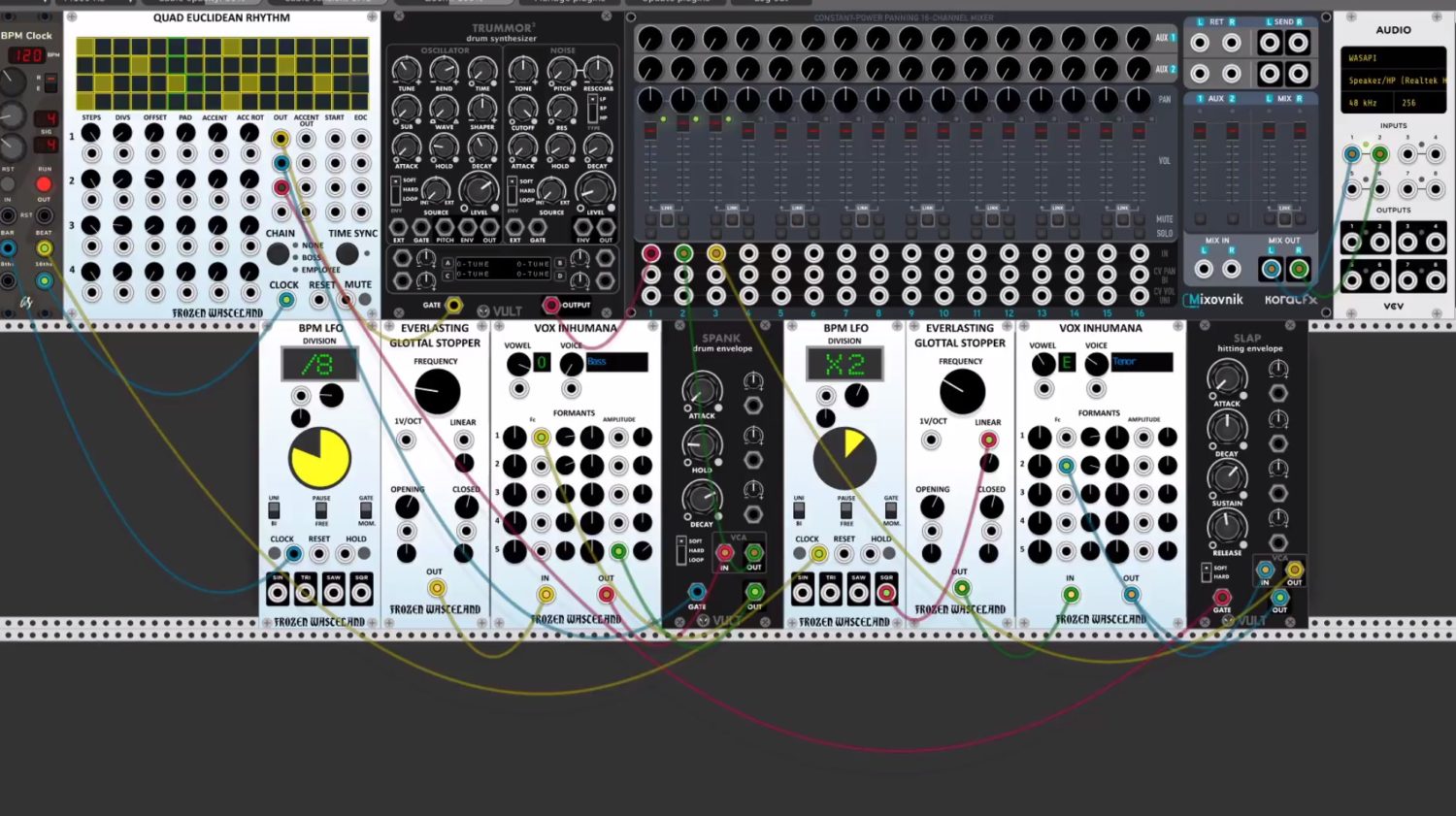Open WASAPI audio driver menu
Screen dimensions: 1456x816
(1395, 58)
